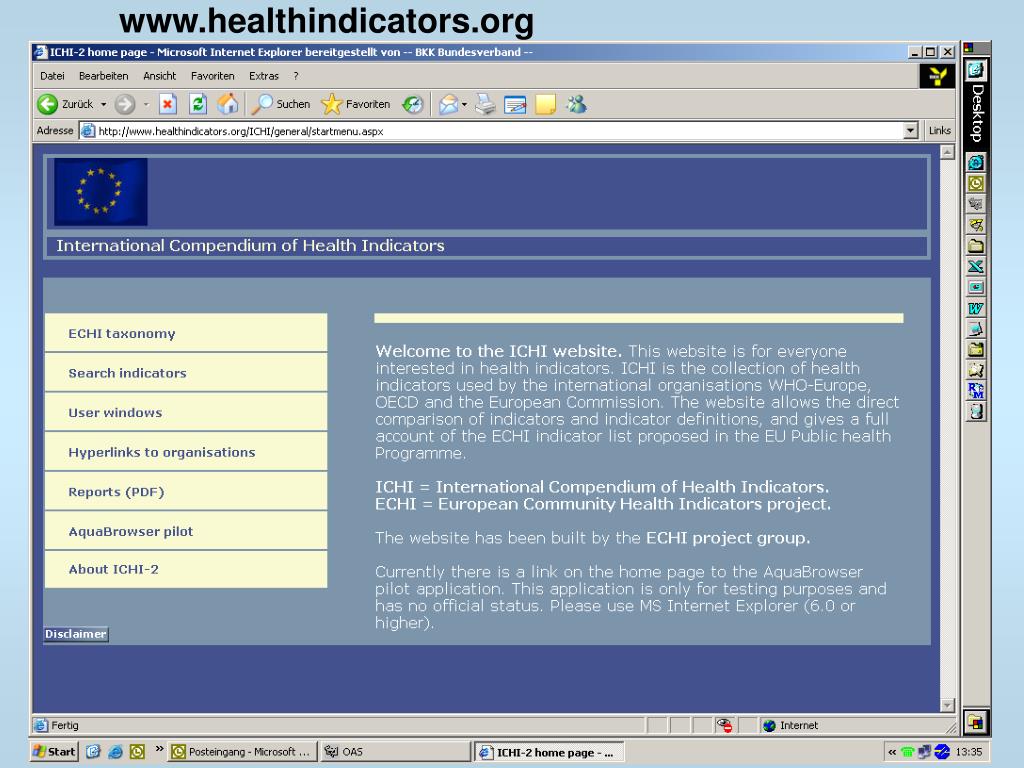The image size is (1024, 768).
Task: Open the ? help menu
Action: pyautogui.click(x=296, y=76)
